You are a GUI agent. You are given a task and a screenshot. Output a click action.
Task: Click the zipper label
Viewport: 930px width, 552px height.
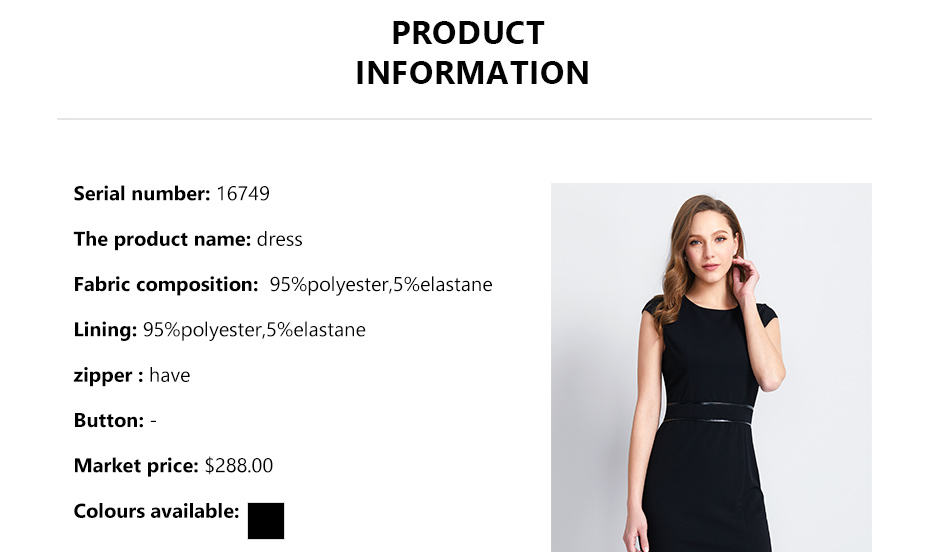[x=108, y=376]
